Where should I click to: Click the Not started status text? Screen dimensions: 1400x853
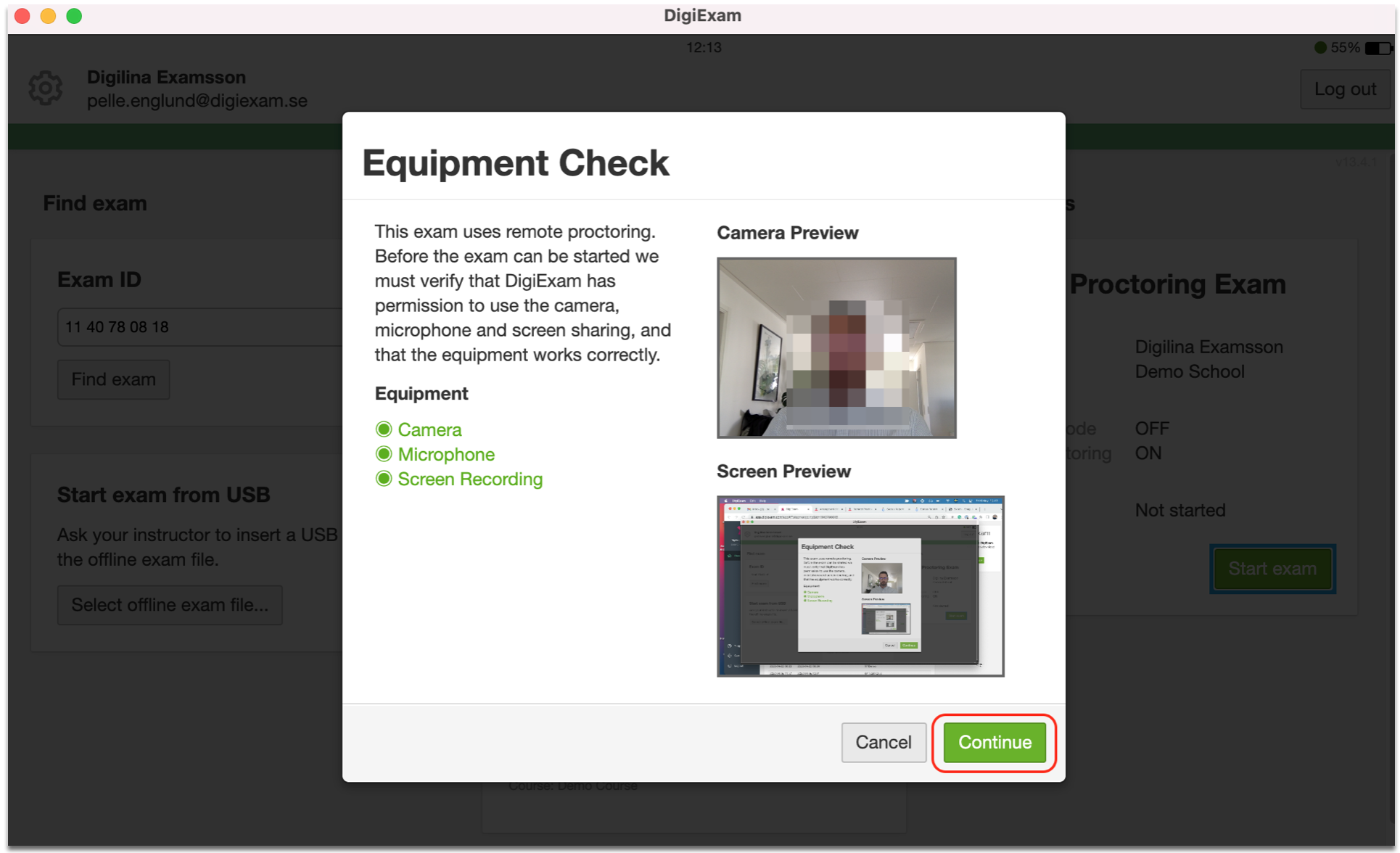coord(1180,511)
